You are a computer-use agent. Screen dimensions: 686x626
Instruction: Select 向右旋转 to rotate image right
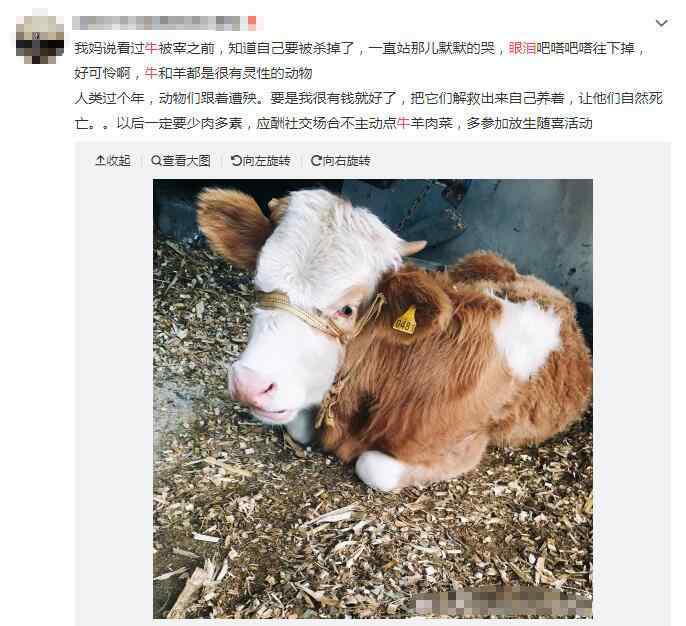tap(346, 161)
